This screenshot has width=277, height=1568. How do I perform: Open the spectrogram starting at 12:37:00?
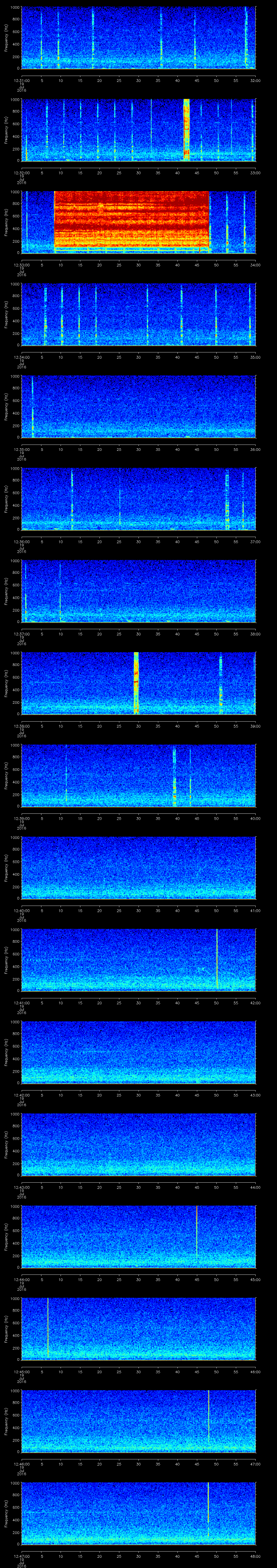pos(138,590)
